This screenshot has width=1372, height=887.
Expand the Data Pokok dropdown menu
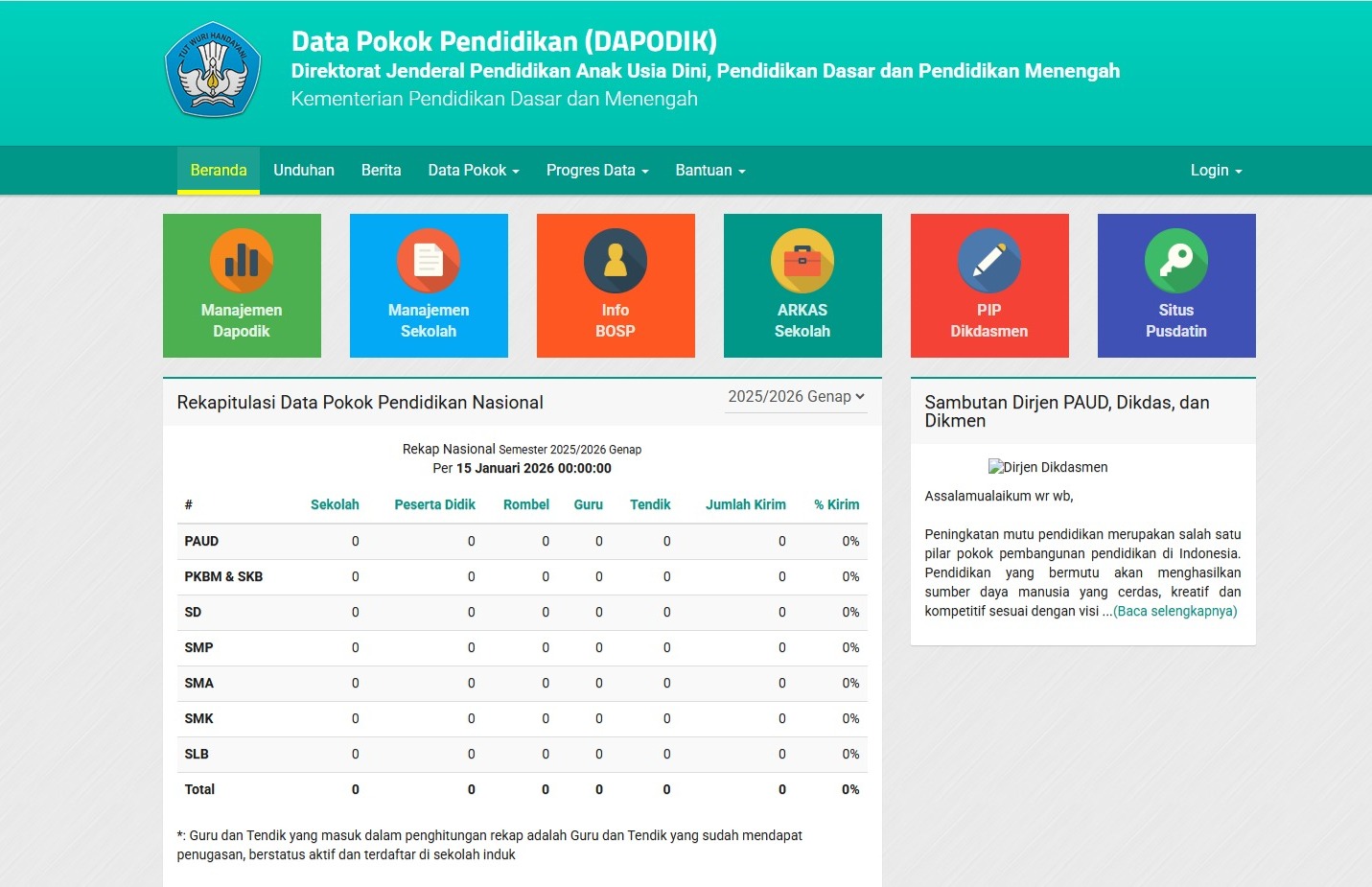pos(474,171)
